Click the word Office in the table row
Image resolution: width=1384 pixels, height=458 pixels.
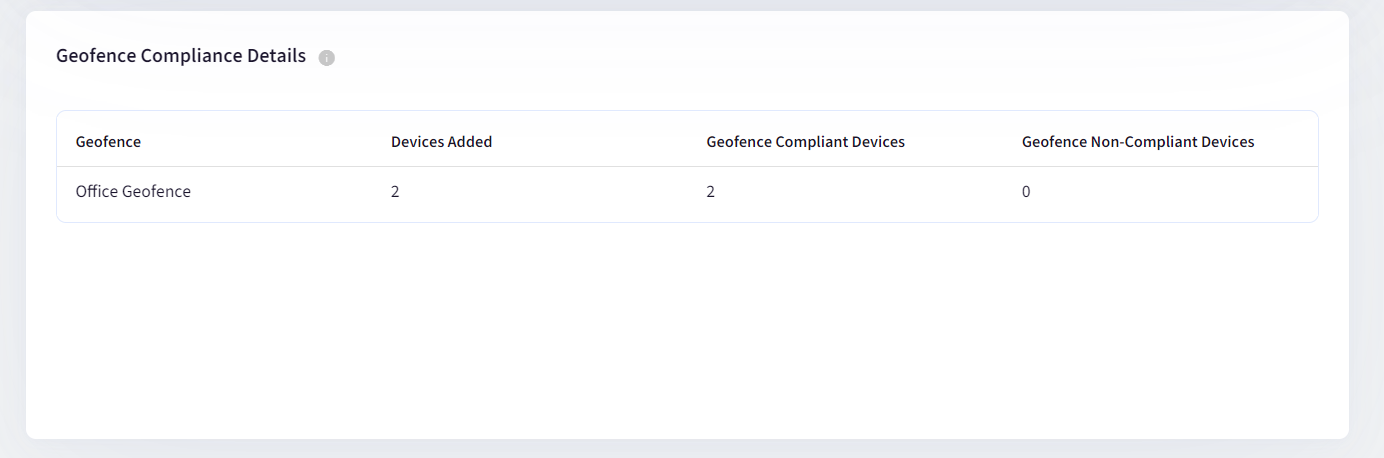97,192
